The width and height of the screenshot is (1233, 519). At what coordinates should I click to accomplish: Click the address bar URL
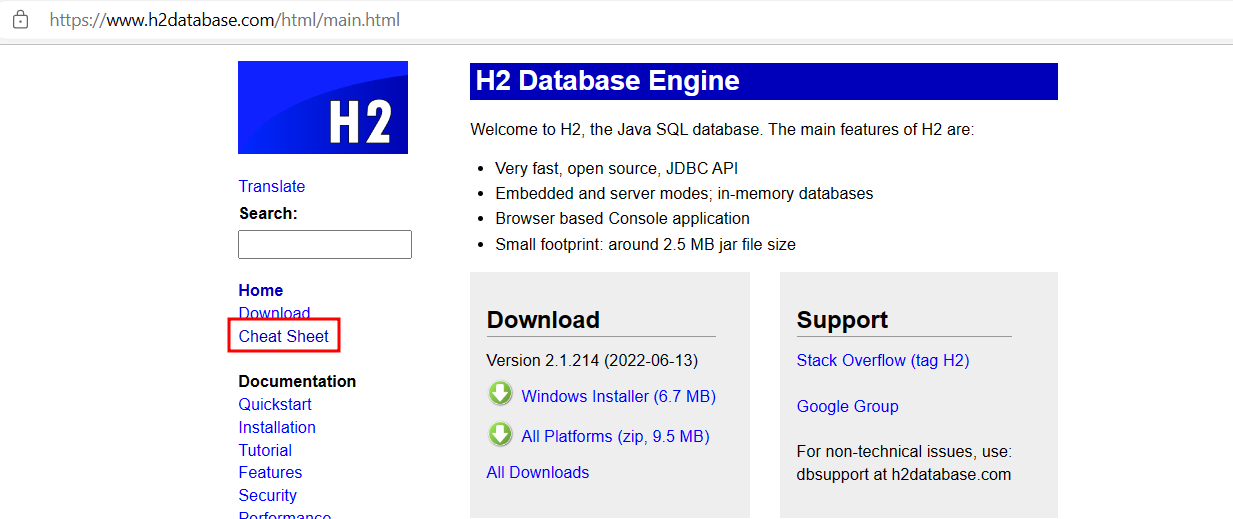pos(225,19)
